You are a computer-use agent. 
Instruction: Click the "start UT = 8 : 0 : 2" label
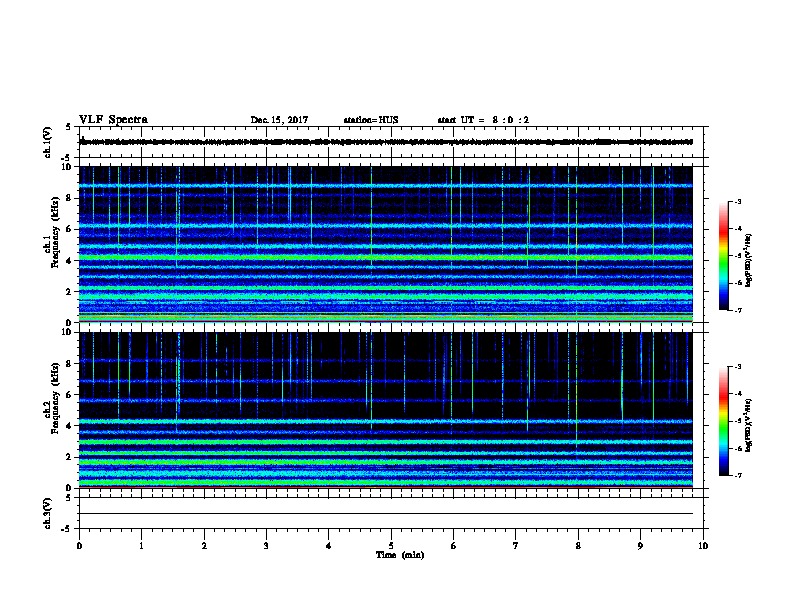pyautogui.click(x=483, y=120)
